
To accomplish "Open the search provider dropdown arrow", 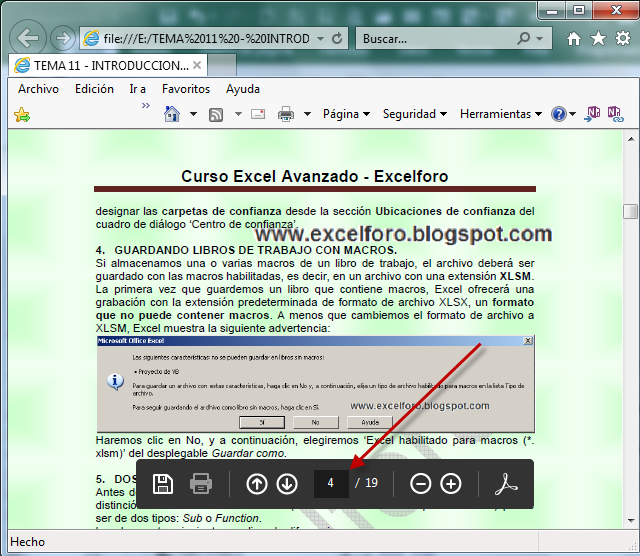I will (540, 39).
